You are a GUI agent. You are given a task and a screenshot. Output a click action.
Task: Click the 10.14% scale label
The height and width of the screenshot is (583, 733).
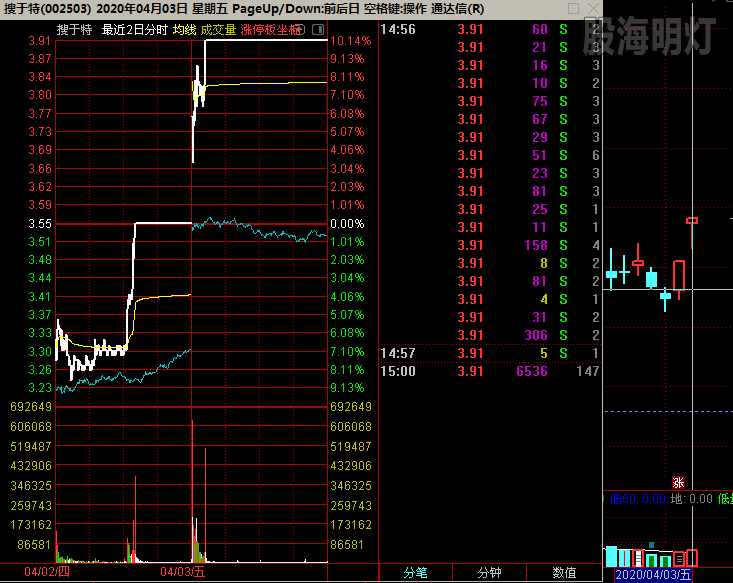click(x=350, y=41)
